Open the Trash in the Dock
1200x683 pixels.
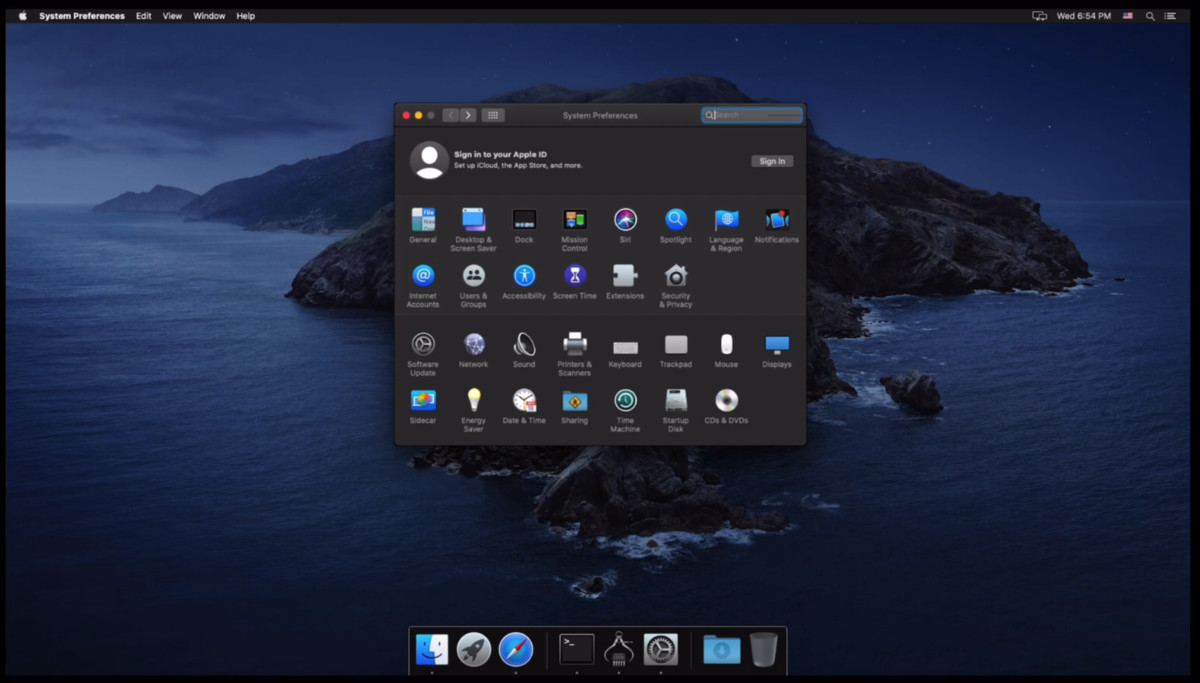pos(764,649)
